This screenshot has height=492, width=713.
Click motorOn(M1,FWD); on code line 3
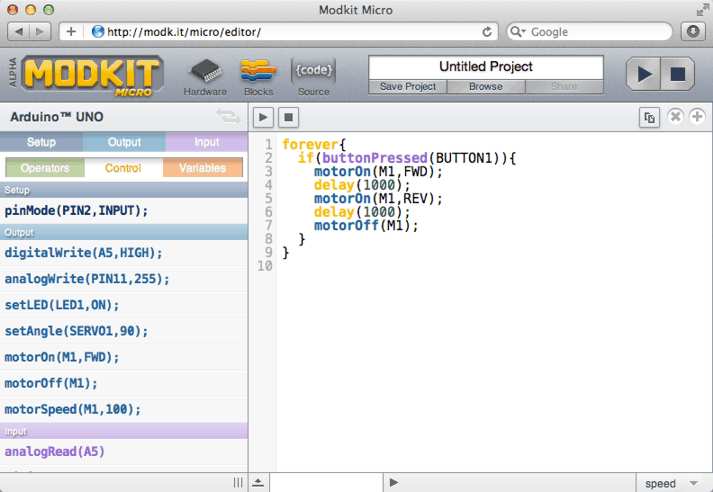[378, 171]
